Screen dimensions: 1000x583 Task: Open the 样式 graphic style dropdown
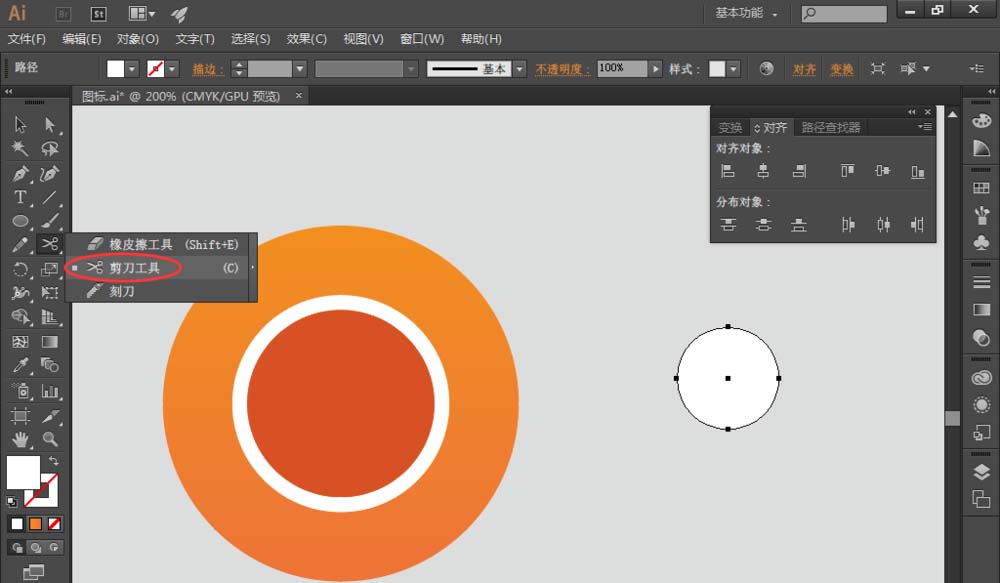pos(733,69)
